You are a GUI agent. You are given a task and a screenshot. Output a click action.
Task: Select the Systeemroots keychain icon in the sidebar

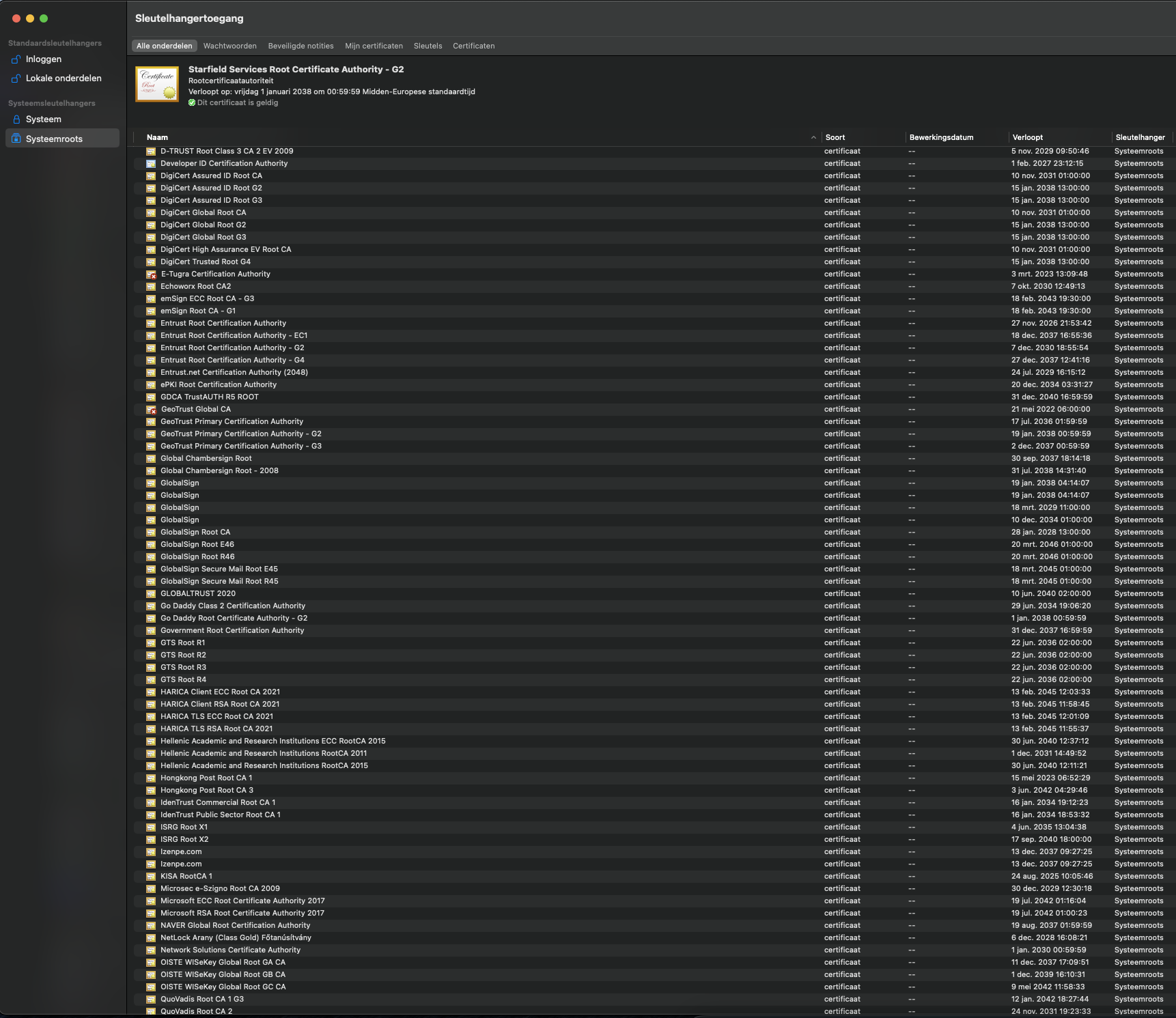pyautogui.click(x=15, y=139)
